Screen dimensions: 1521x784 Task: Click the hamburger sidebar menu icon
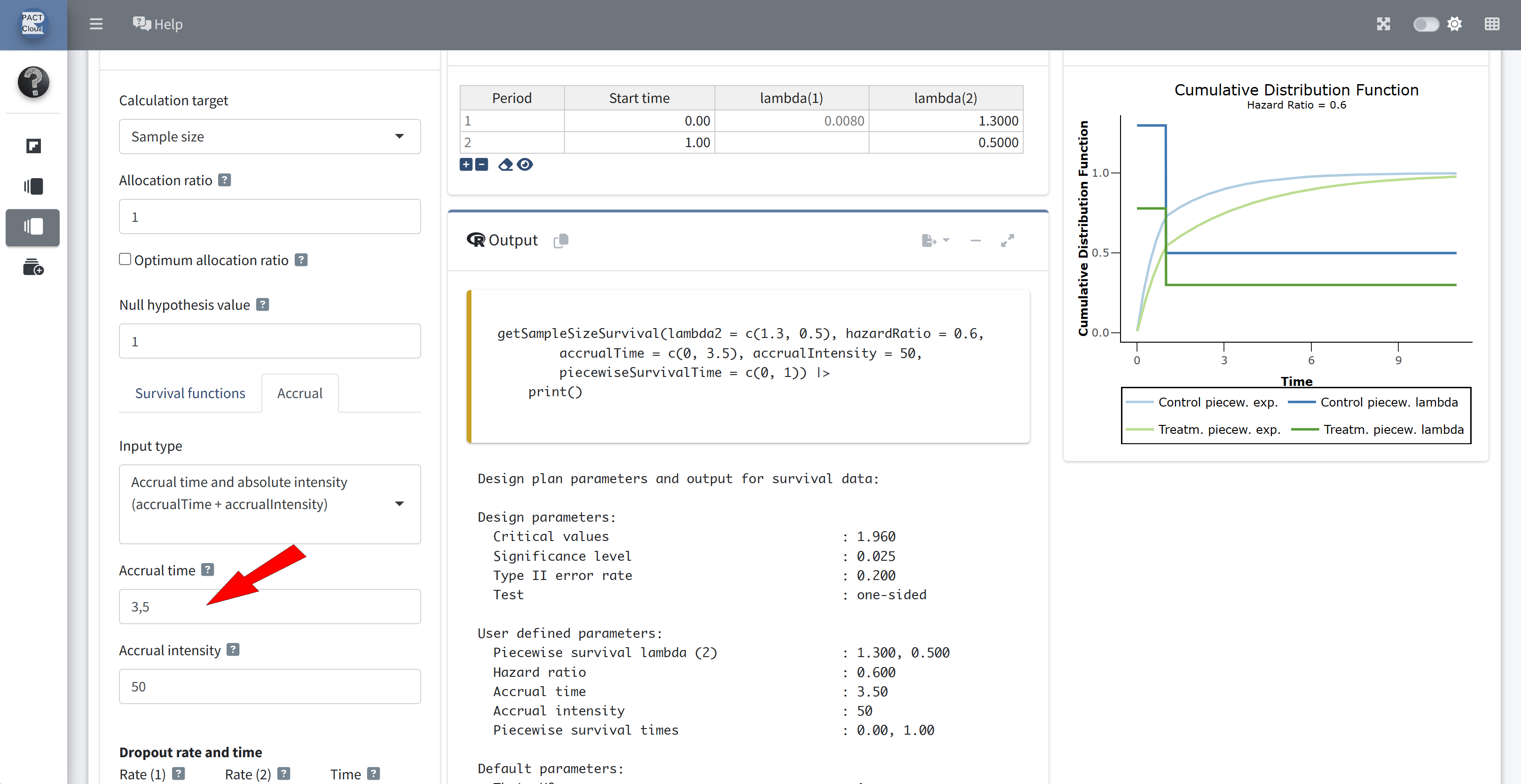(x=96, y=24)
